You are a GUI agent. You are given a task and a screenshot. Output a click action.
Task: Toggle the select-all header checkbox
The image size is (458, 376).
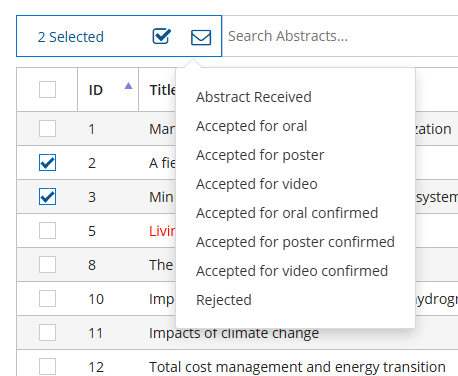pyautogui.click(x=47, y=89)
